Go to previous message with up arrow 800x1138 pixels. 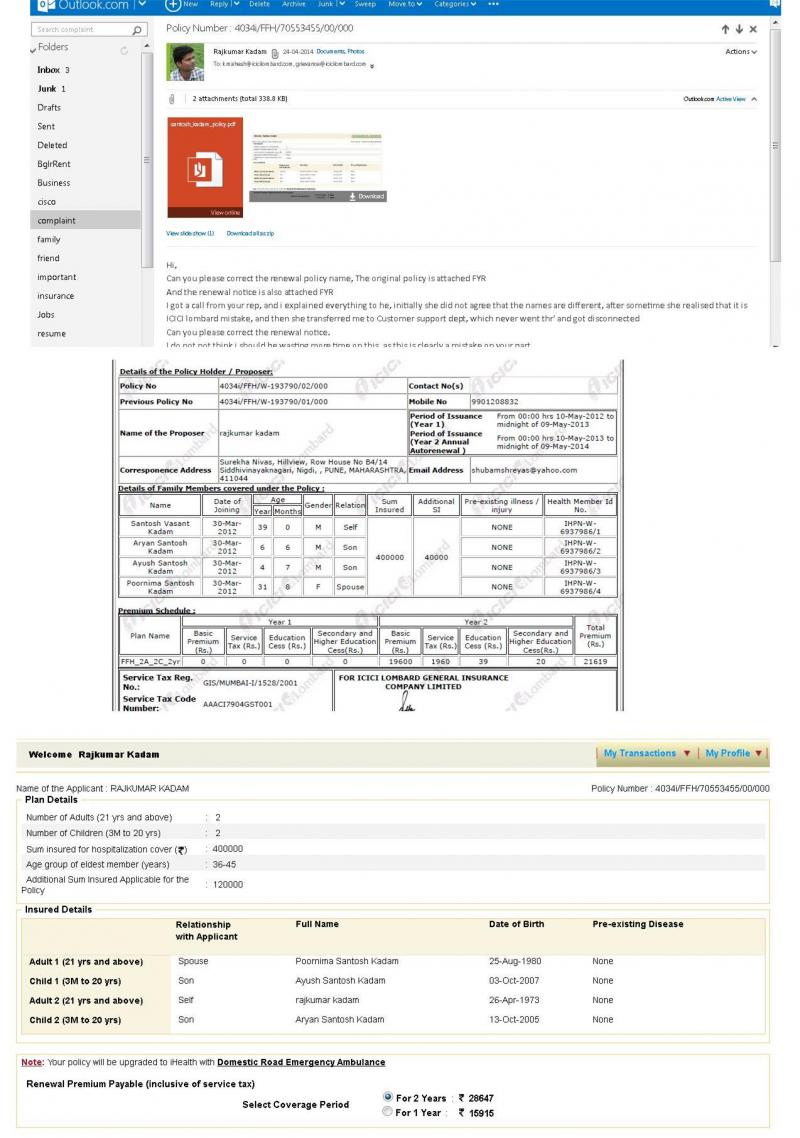coord(725,29)
